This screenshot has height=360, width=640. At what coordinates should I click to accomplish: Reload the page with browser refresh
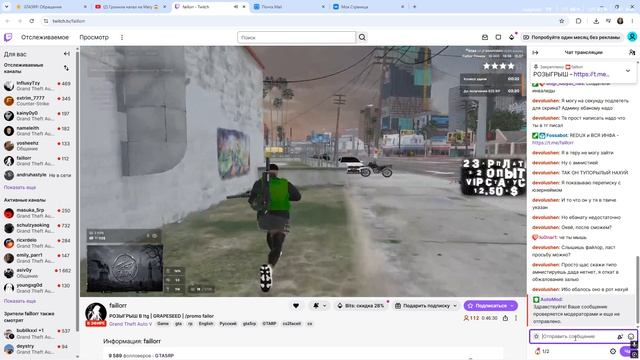click(32, 21)
